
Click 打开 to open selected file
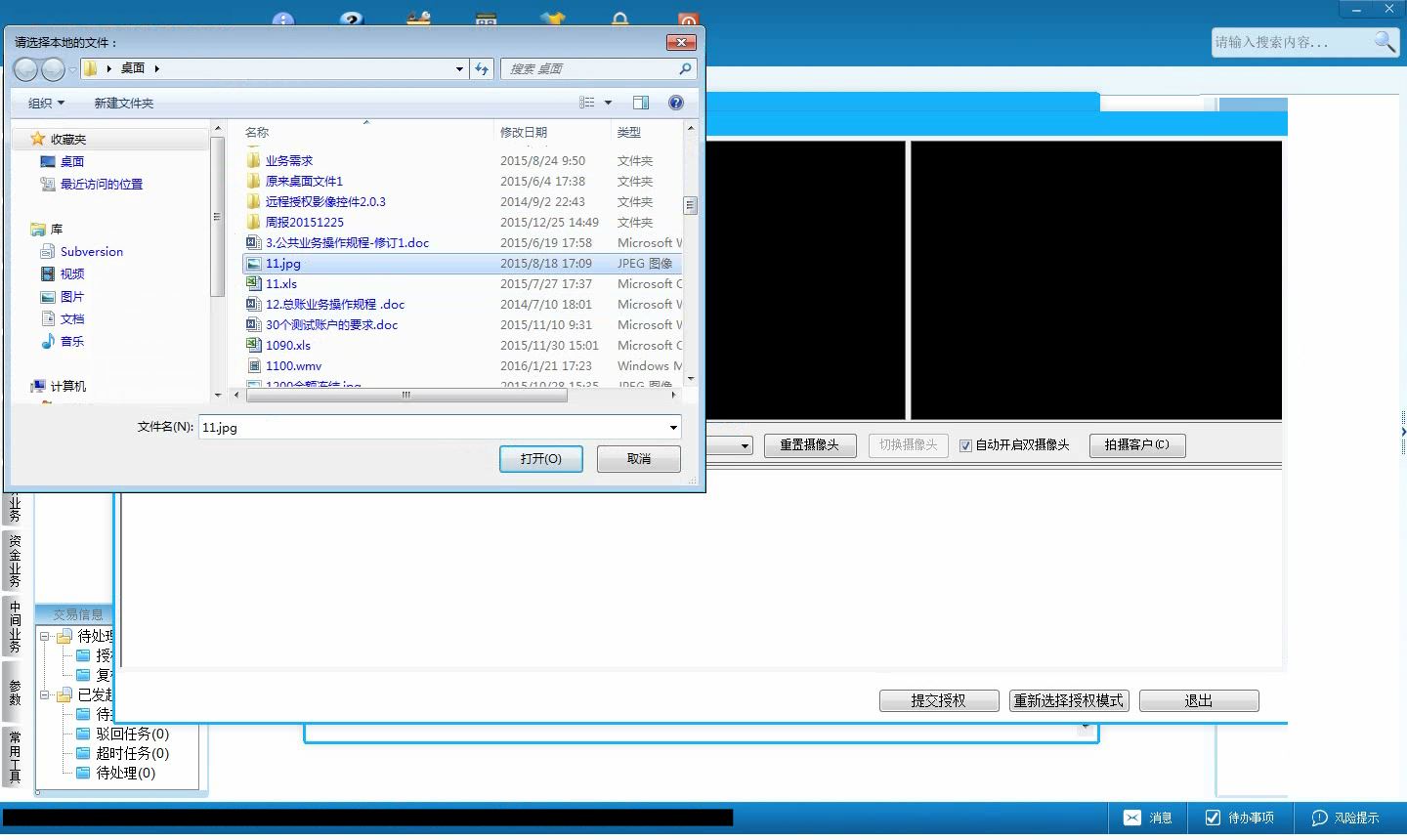(x=541, y=459)
